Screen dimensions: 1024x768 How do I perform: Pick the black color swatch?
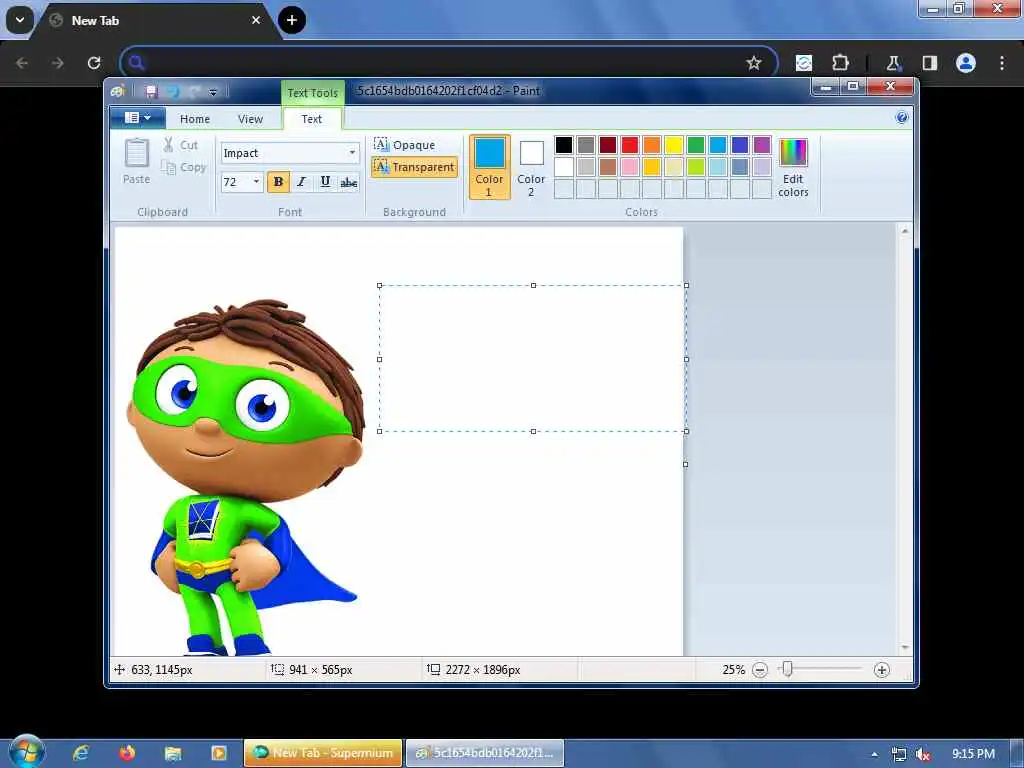pos(564,144)
